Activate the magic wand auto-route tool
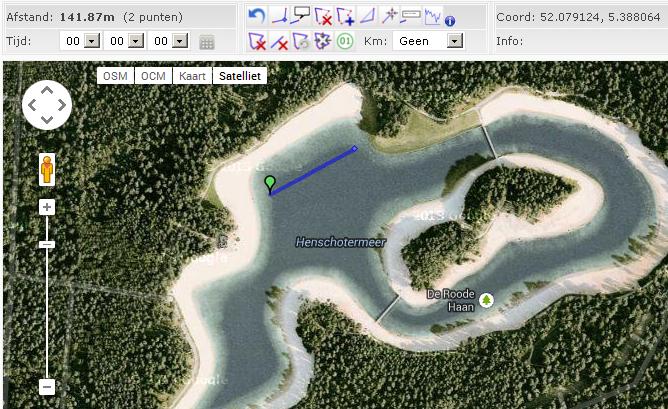Image resolution: width=668 pixels, height=409 pixels. tap(389, 16)
